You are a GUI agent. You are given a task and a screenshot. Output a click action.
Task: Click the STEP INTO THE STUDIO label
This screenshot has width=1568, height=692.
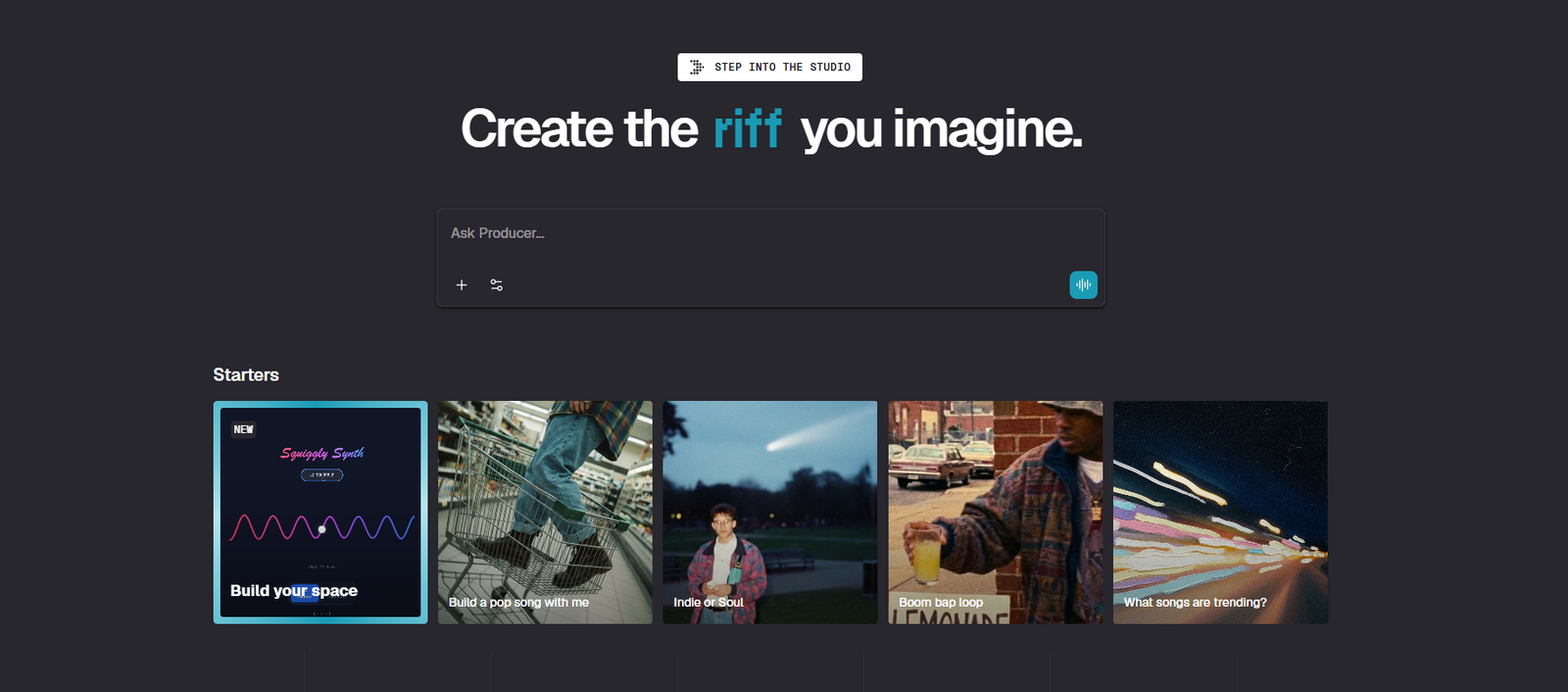pyautogui.click(x=782, y=68)
